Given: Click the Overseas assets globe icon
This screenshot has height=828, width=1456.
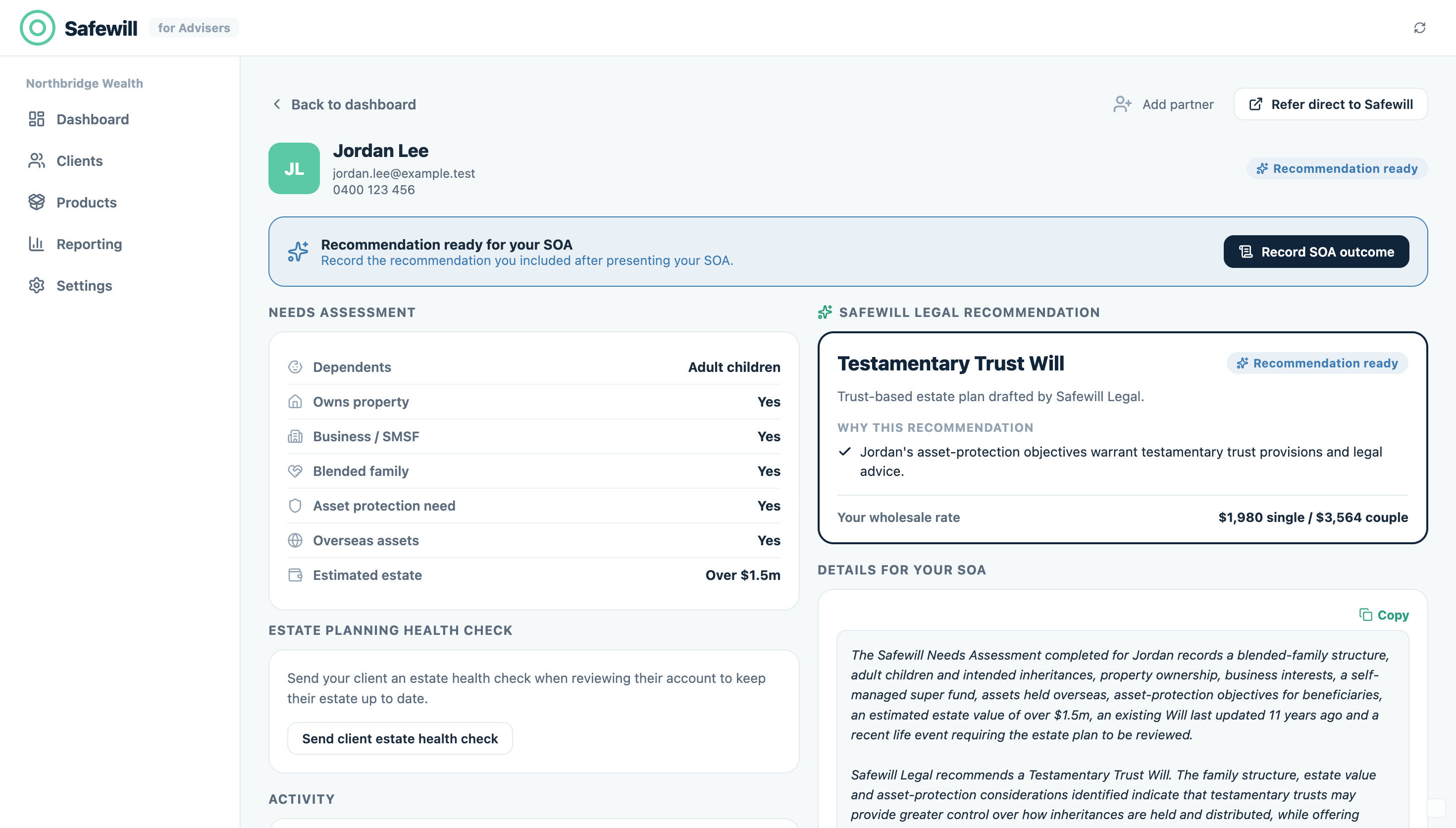Looking at the screenshot, I should pos(295,540).
